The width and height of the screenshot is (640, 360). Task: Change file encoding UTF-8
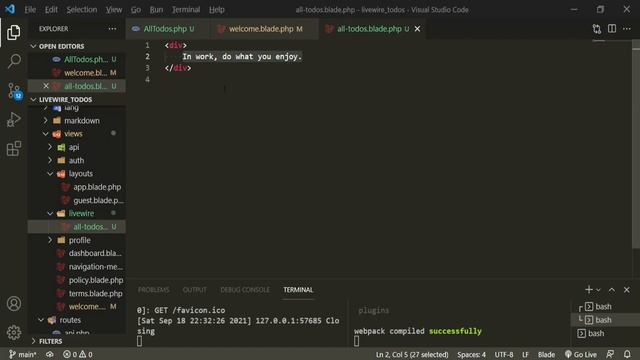point(504,354)
